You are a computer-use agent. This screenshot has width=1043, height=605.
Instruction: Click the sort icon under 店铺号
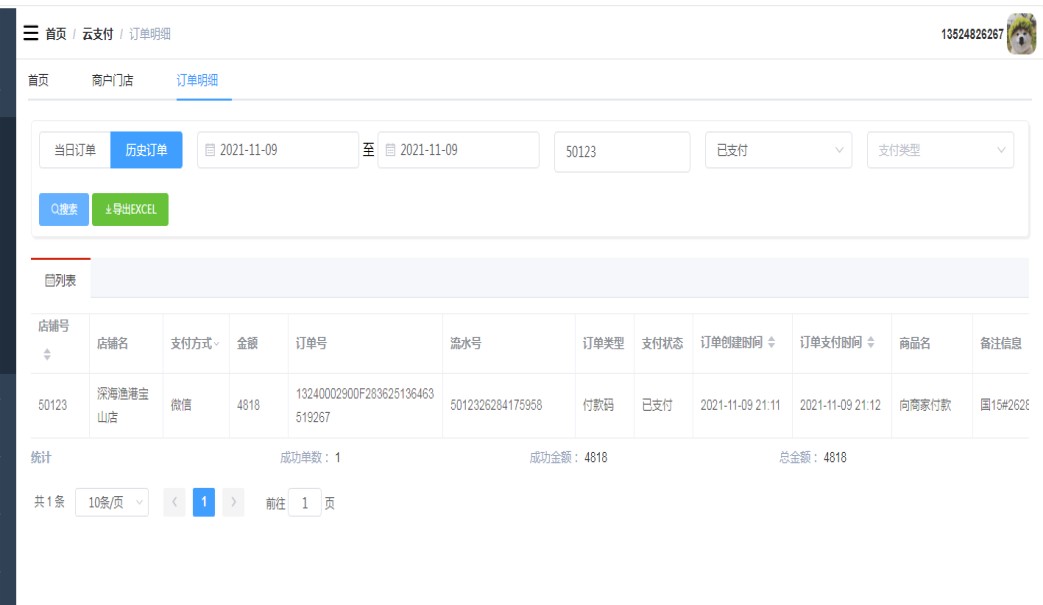click(46, 355)
